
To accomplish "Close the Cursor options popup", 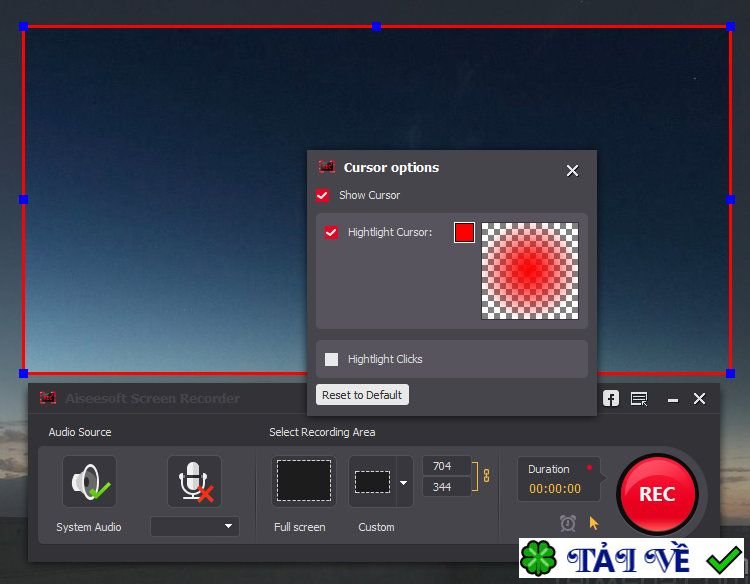I will (x=572, y=171).
